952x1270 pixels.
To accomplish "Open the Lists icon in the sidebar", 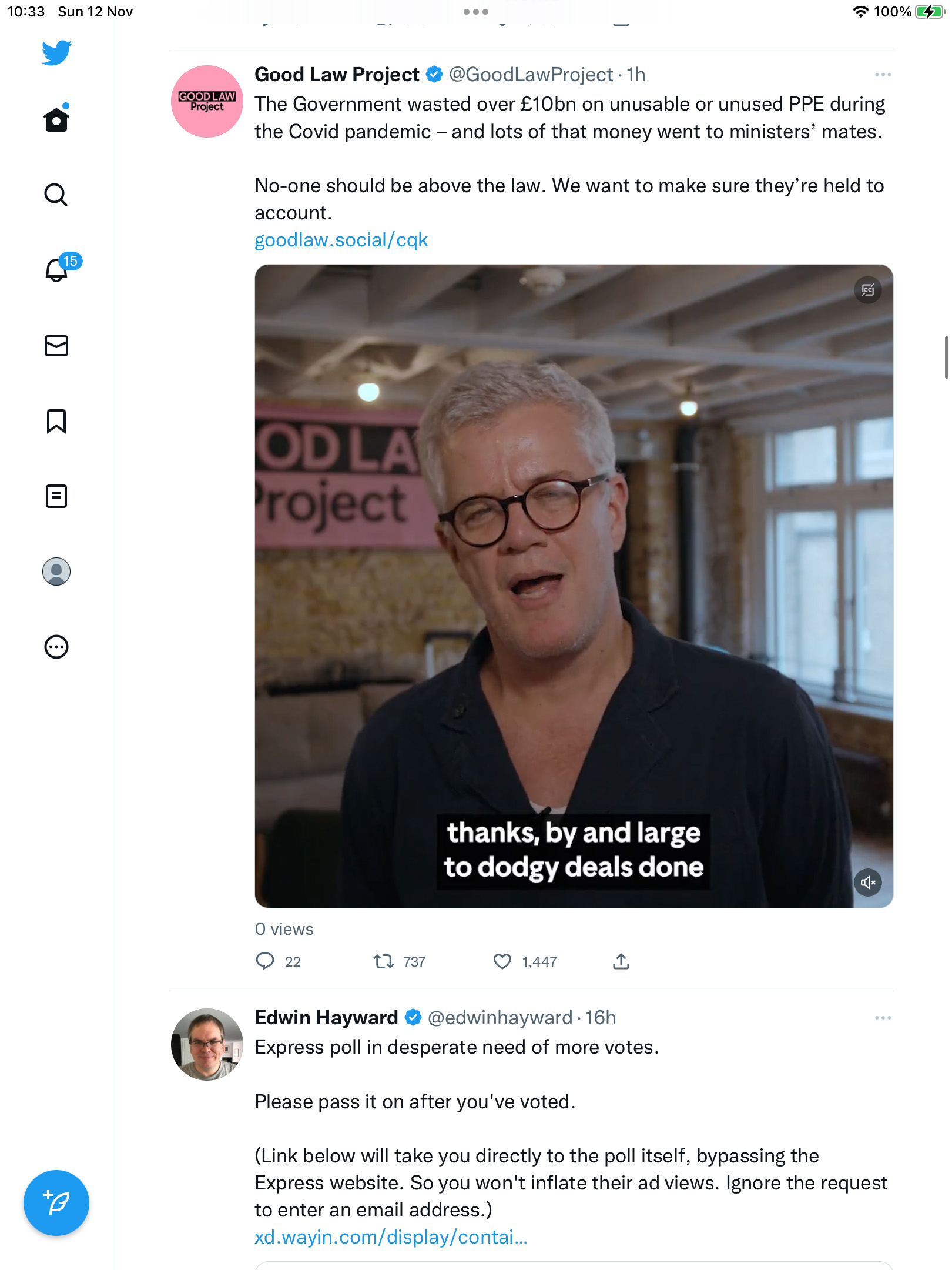I will click(56, 496).
